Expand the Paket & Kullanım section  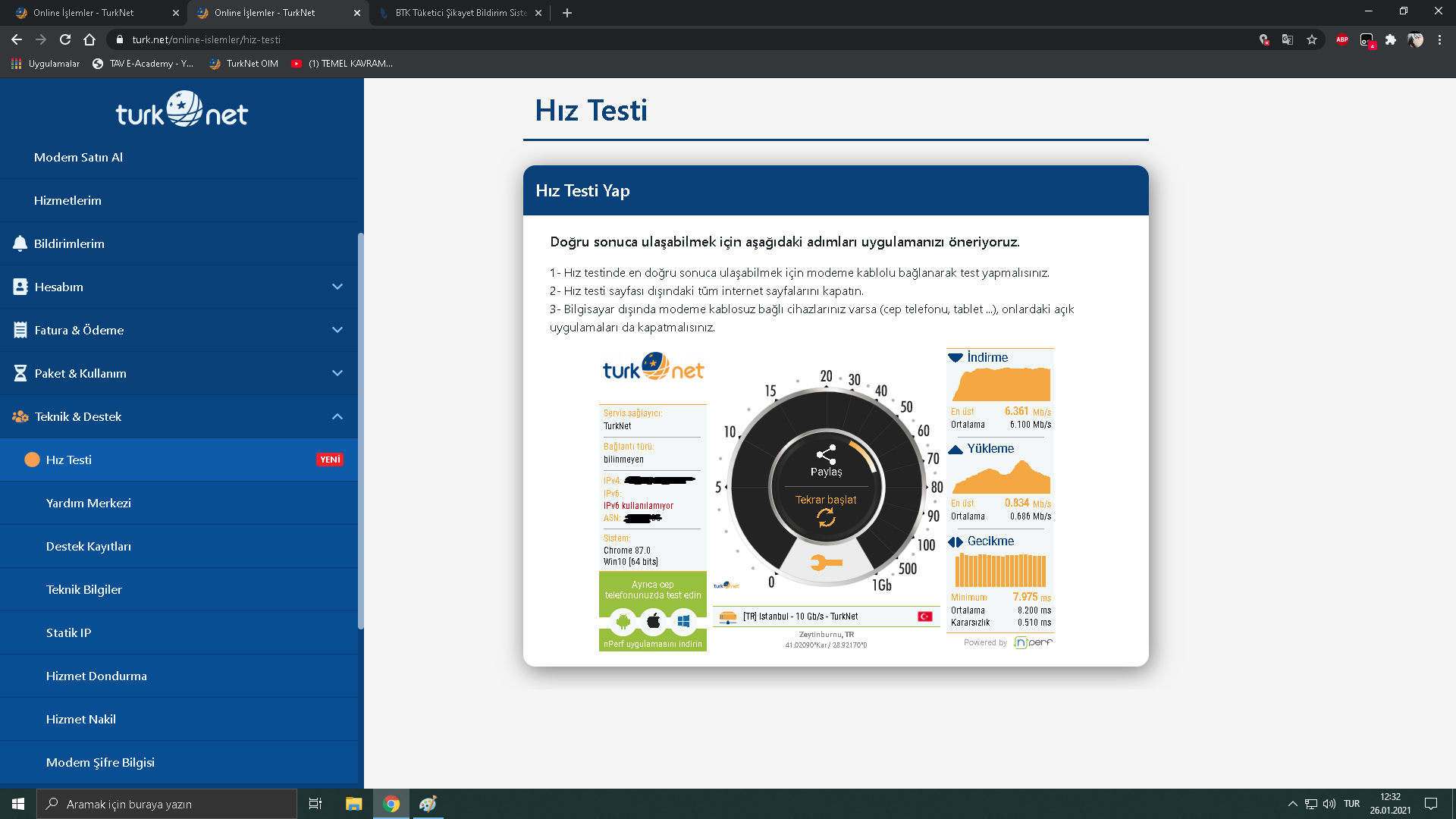click(337, 373)
